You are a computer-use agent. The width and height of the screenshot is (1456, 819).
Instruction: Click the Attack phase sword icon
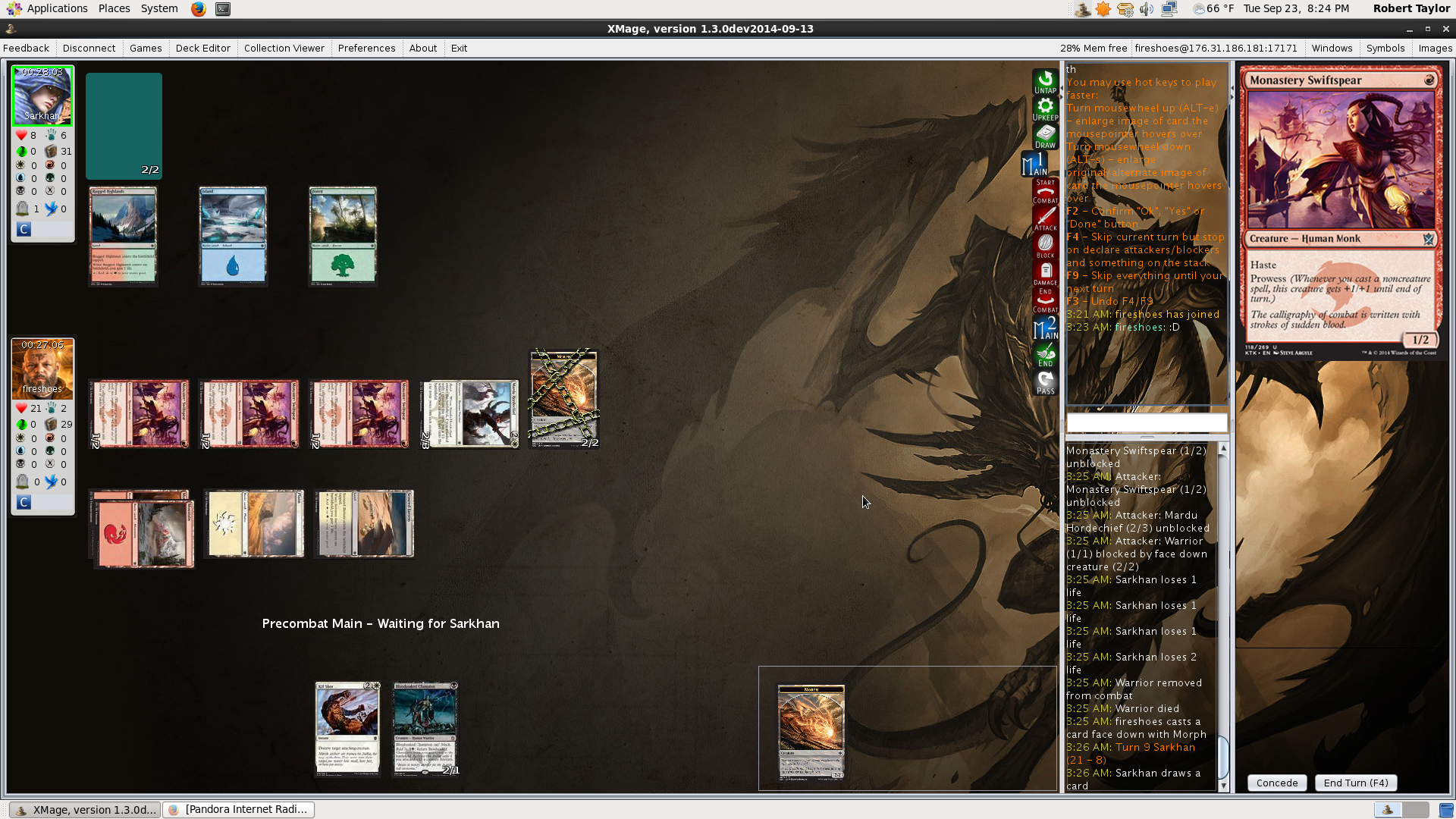[1045, 218]
